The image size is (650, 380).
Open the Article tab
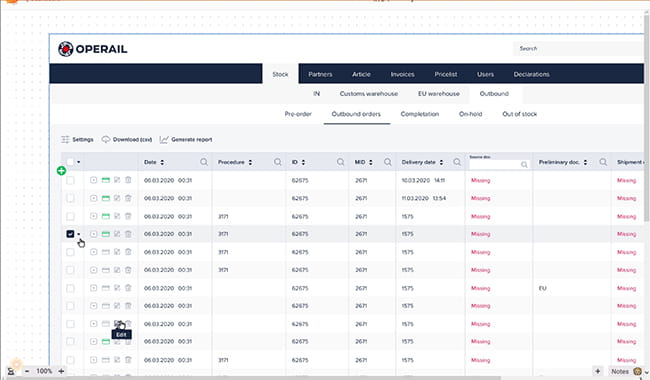coord(361,74)
